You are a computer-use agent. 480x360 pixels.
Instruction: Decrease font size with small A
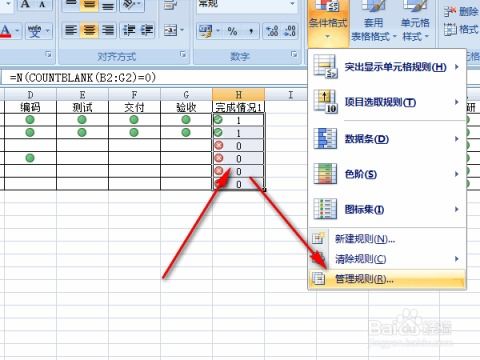click(x=43, y=5)
